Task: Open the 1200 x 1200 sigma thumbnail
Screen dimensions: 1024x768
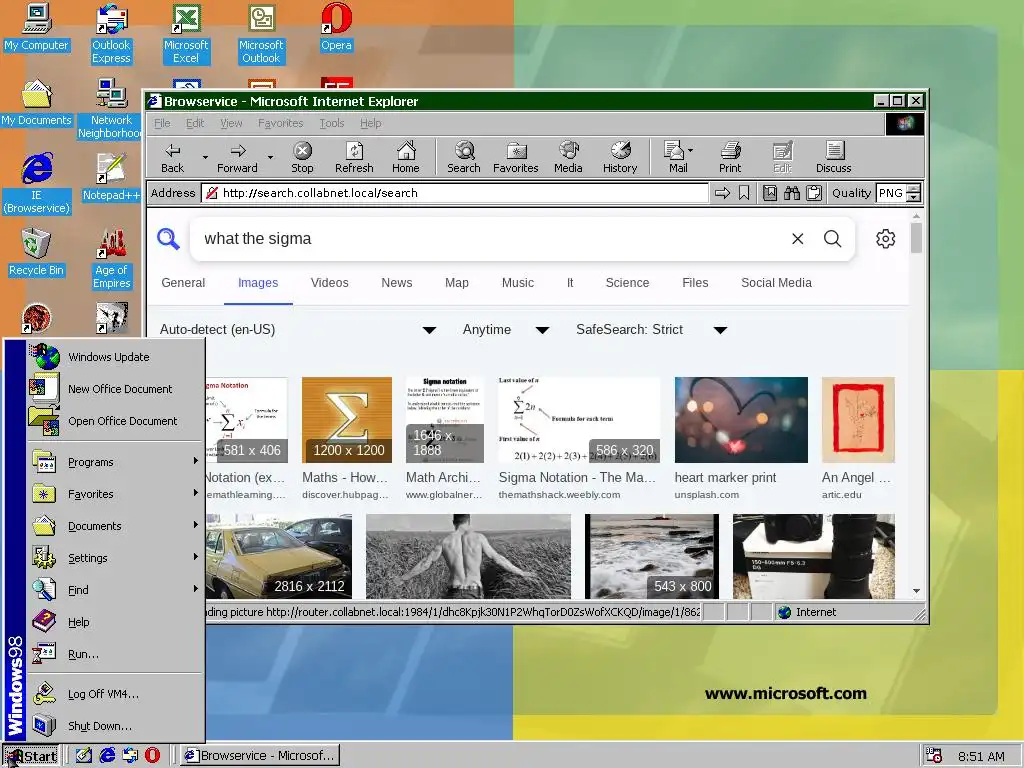Action: (x=347, y=420)
